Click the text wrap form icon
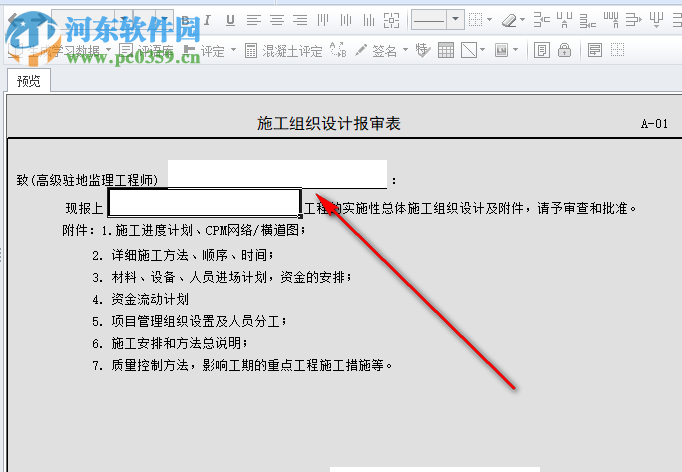682x472 pixels. [x=595, y=50]
